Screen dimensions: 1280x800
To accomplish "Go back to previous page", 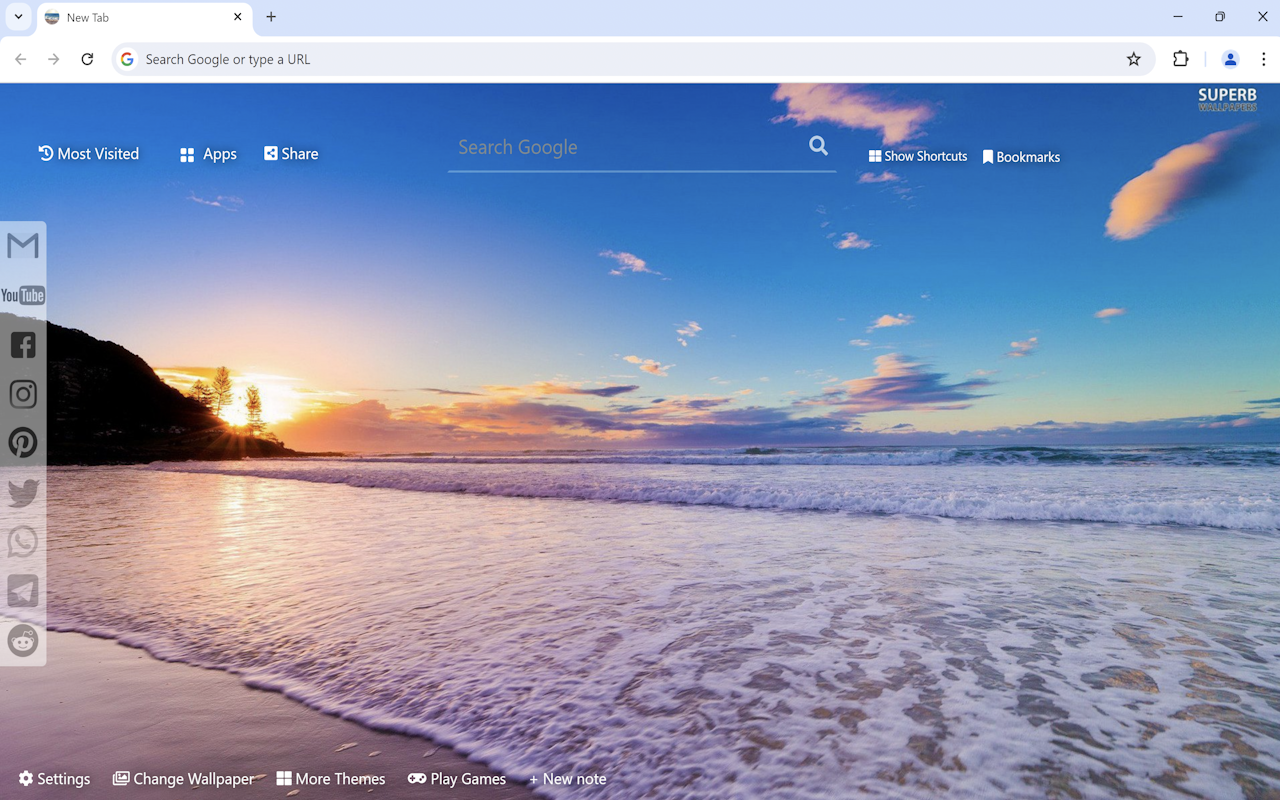I will pos(21,59).
